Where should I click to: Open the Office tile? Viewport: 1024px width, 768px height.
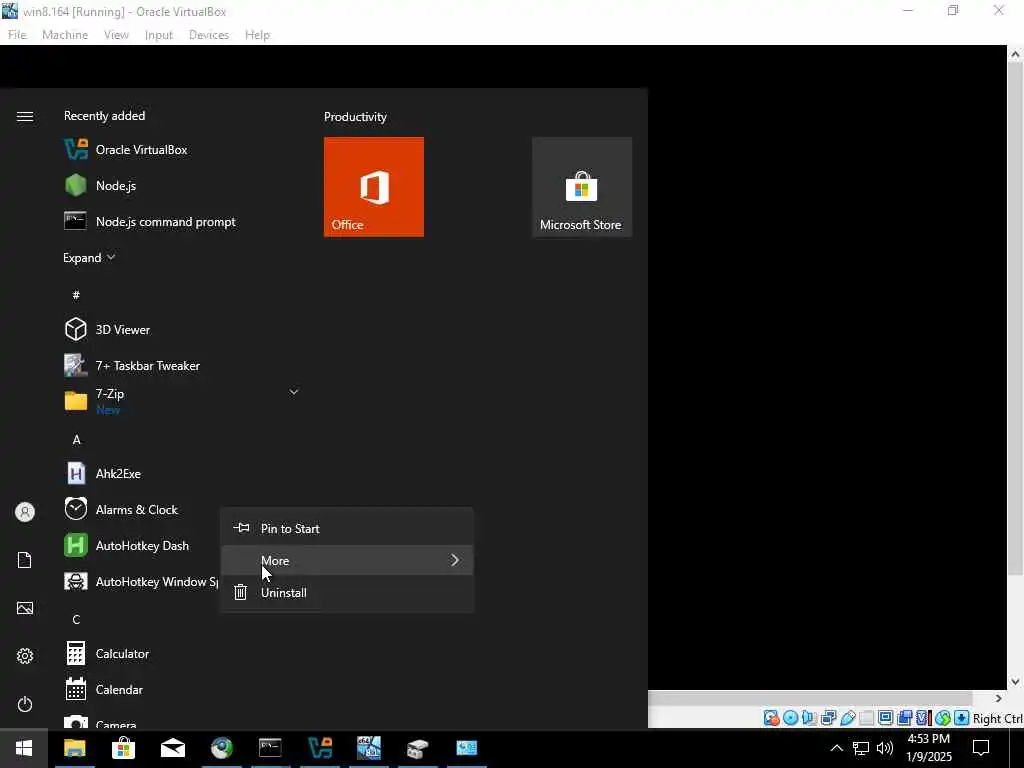(x=374, y=187)
